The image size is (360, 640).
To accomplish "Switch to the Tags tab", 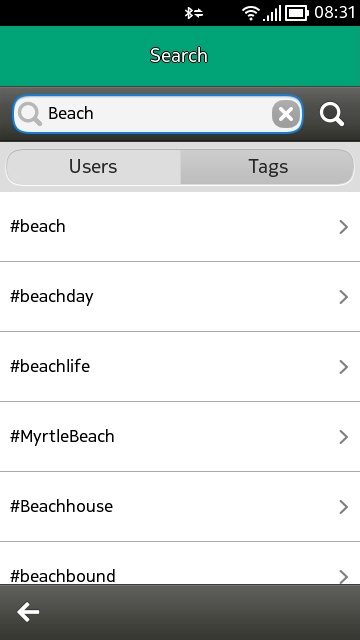I will tap(268, 167).
